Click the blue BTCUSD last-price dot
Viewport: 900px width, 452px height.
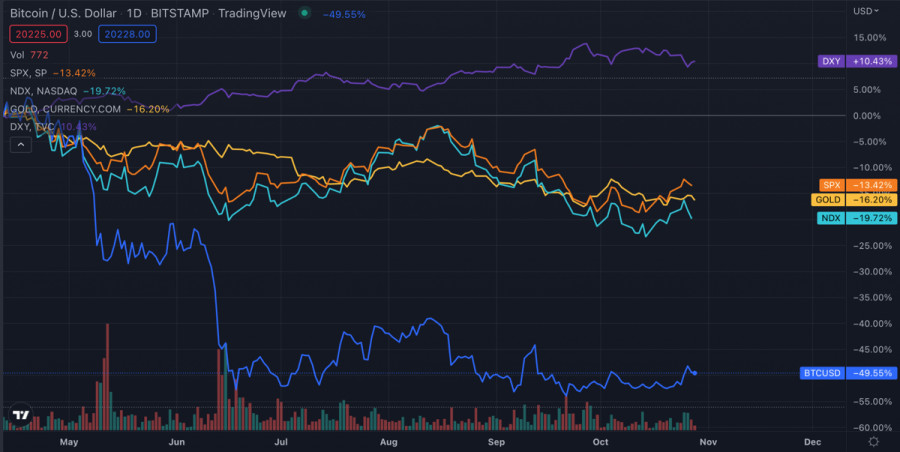(695, 373)
